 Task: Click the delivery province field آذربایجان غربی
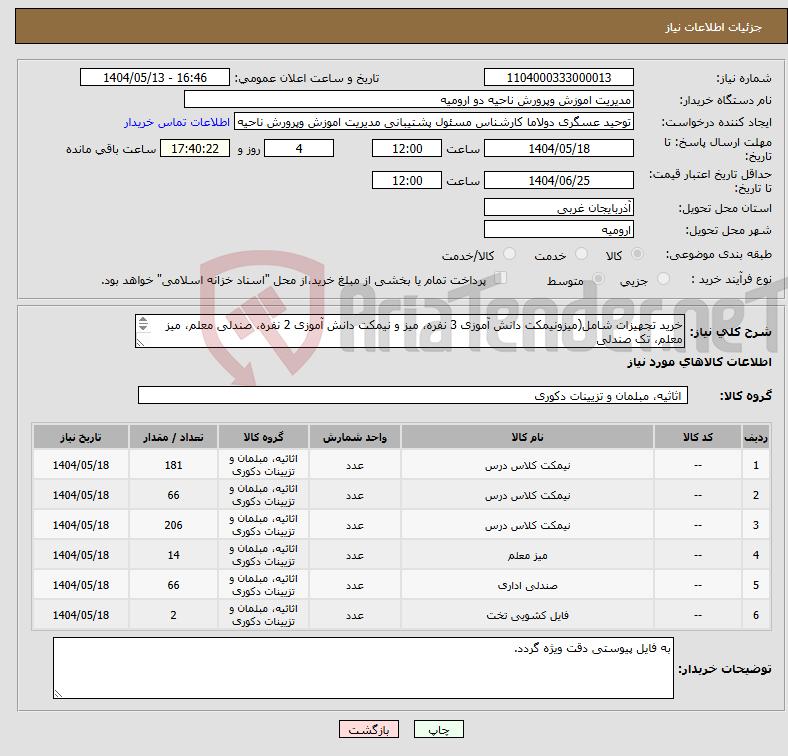(559, 207)
